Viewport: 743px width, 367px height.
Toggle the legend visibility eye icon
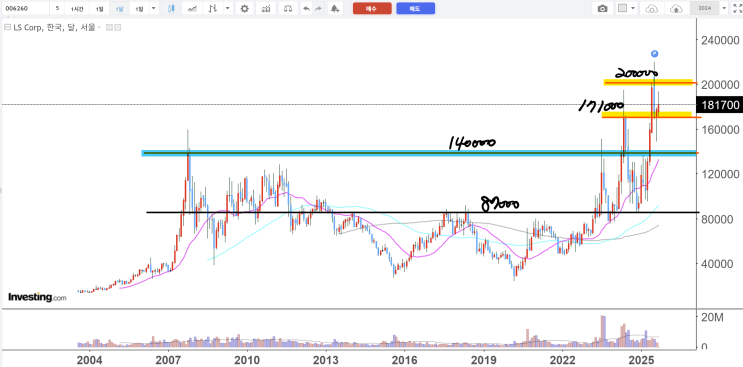pos(109,28)
